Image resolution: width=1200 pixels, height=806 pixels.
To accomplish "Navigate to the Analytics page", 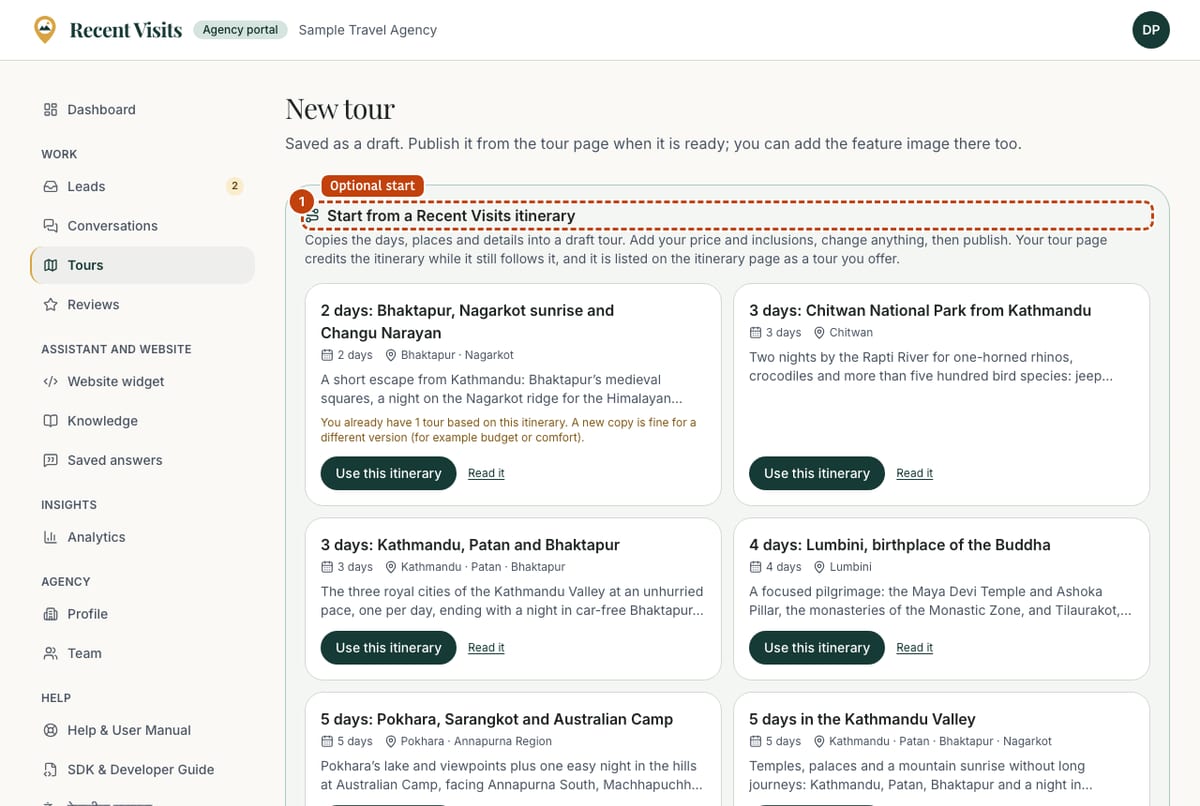I will point(142,538).
